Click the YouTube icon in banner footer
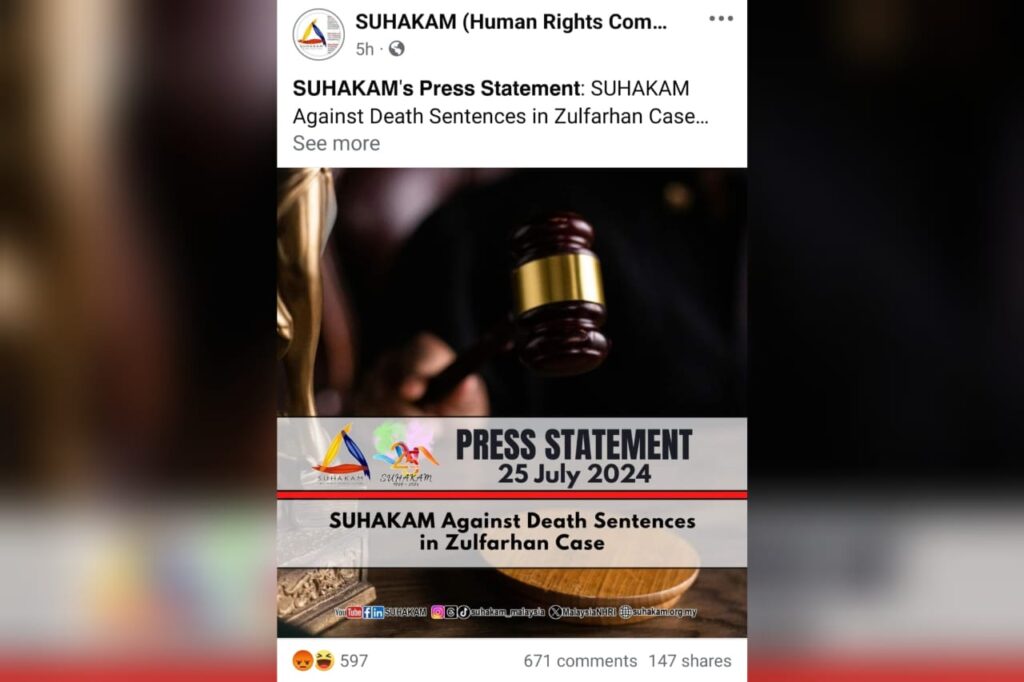1024x682 pixels. pos(349,612)
